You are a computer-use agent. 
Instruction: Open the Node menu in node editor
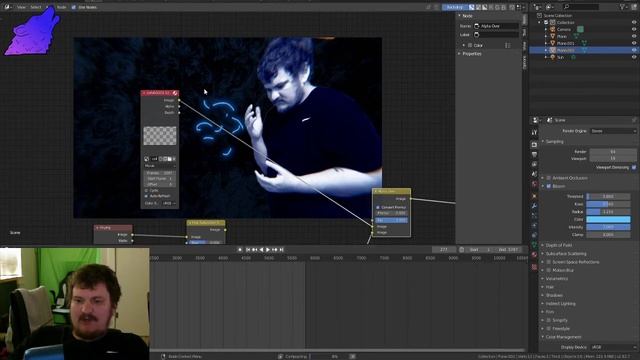coord(61,7)
